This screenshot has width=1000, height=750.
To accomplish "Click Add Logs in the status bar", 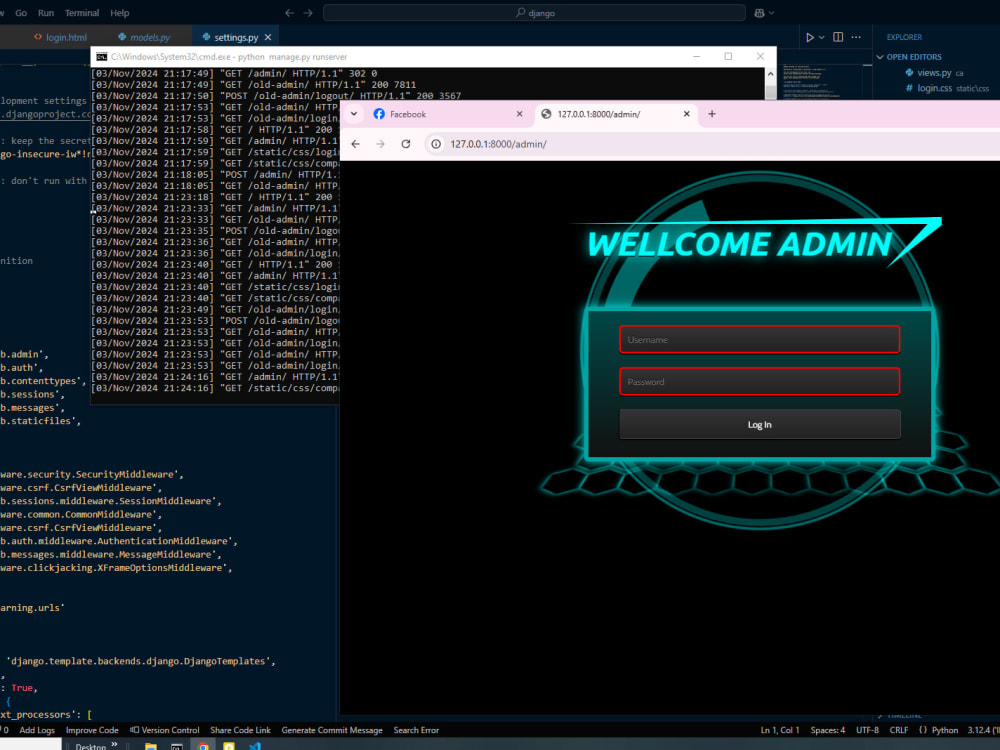I will [37, 730].
